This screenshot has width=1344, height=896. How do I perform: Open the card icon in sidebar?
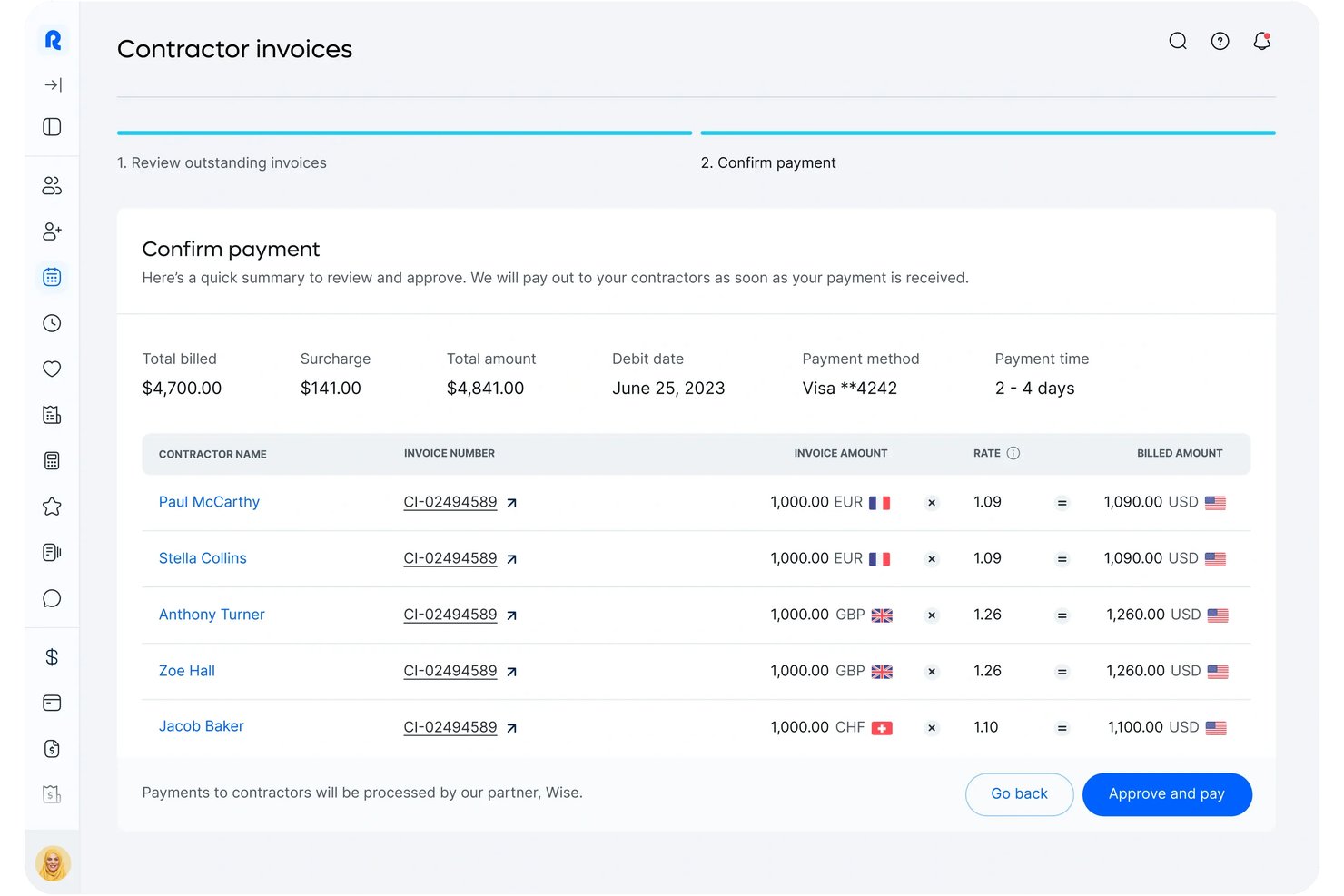tap(52, 703)
